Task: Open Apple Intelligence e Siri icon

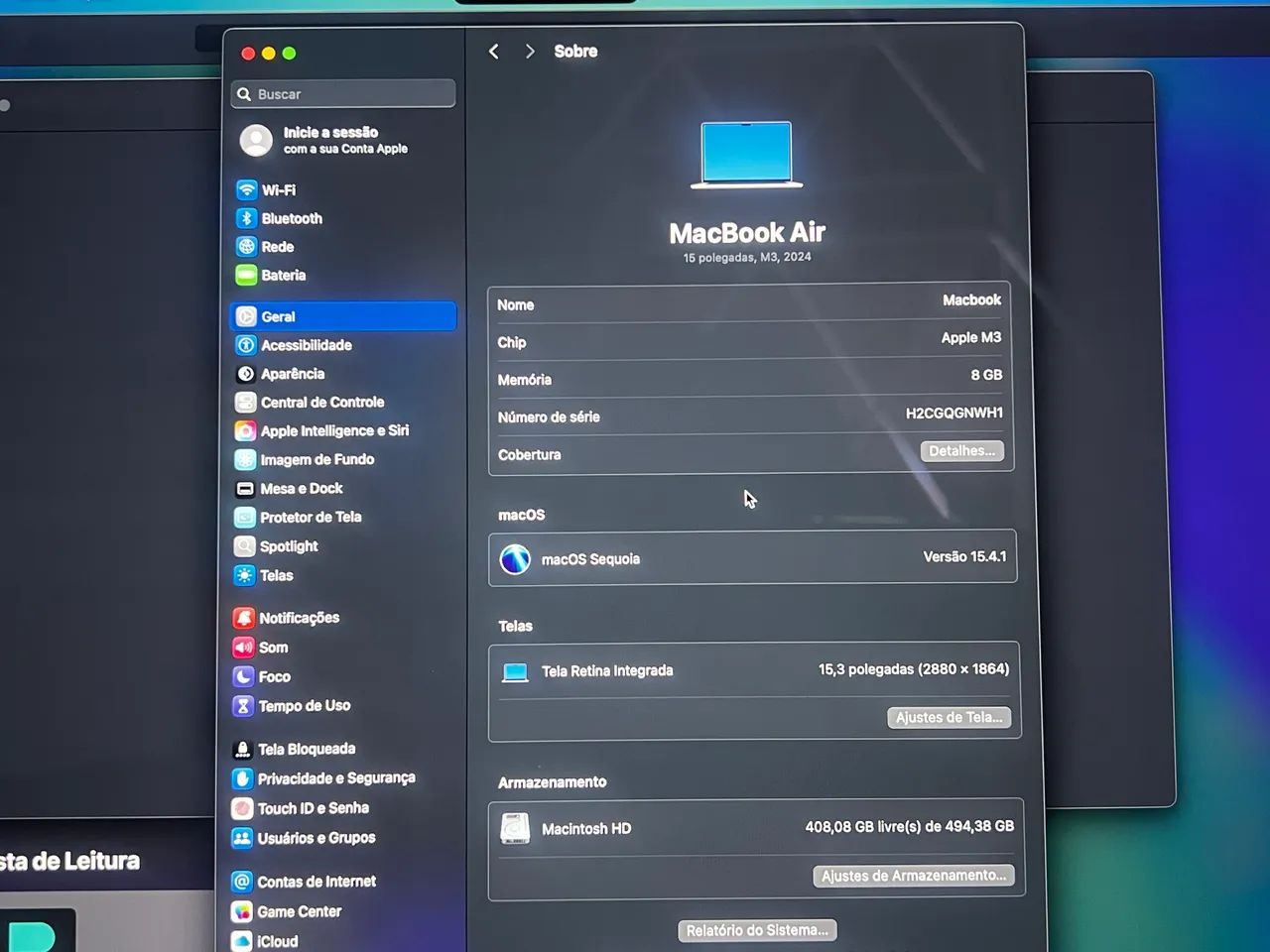Action: click(x=245, y=431)
